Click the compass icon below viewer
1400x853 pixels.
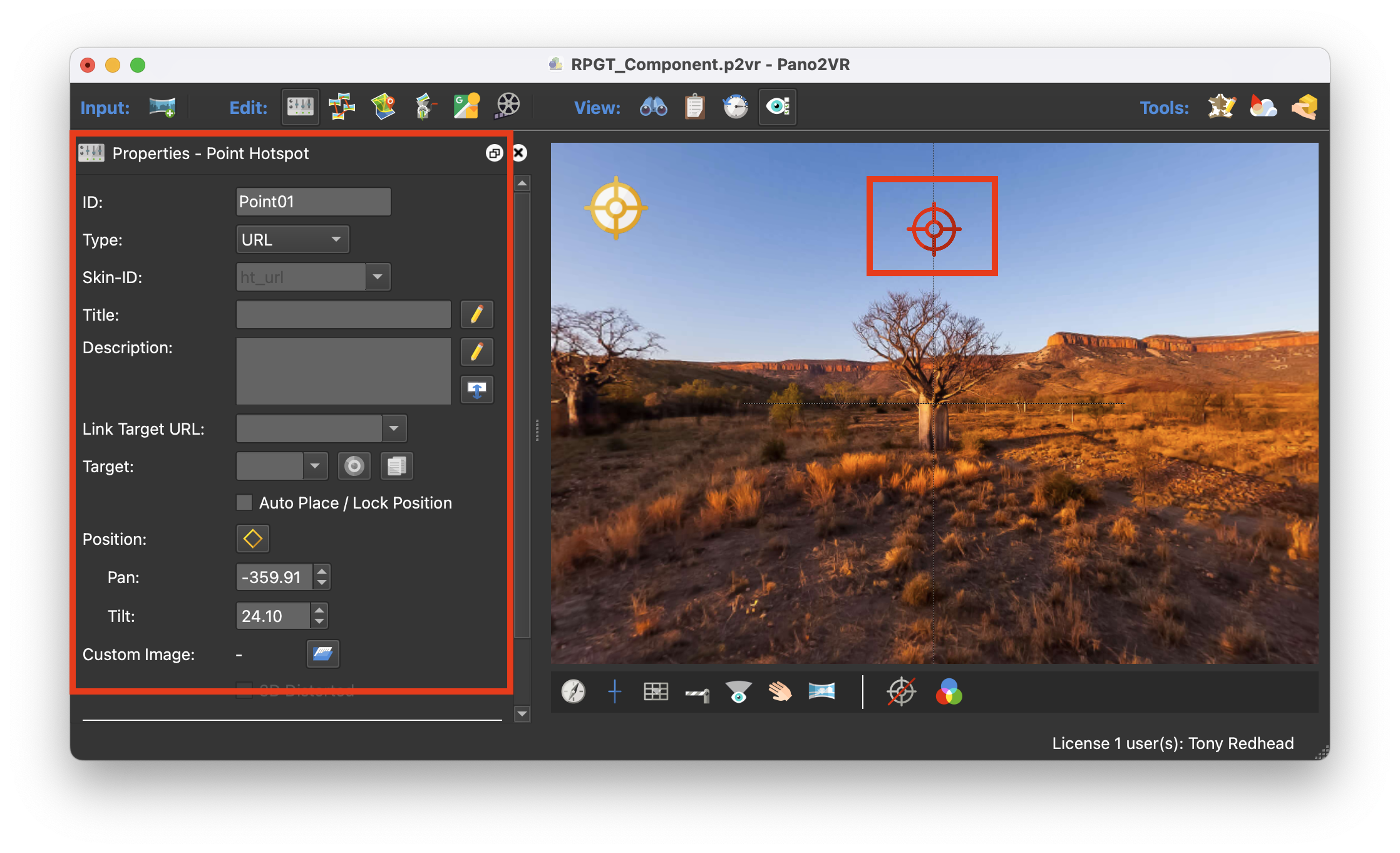tap(573, 692)
